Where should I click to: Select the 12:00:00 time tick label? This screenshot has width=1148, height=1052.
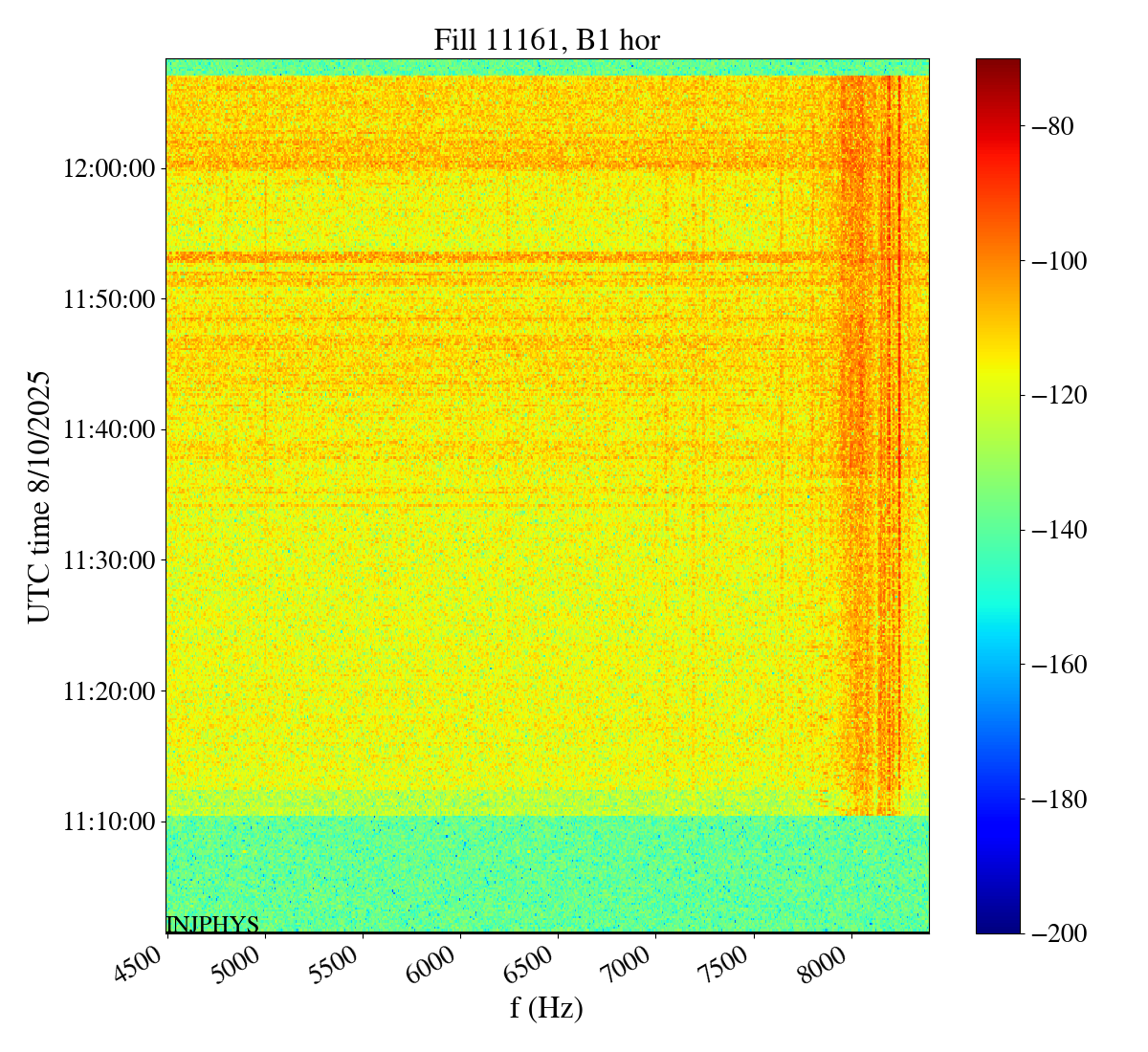[x=108, y=168]
